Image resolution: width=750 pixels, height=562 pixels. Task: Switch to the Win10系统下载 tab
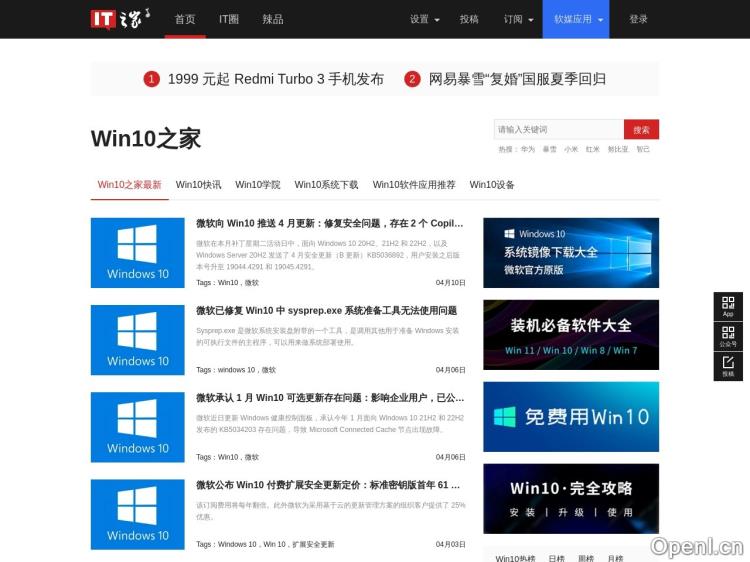(x=326, y=185)
